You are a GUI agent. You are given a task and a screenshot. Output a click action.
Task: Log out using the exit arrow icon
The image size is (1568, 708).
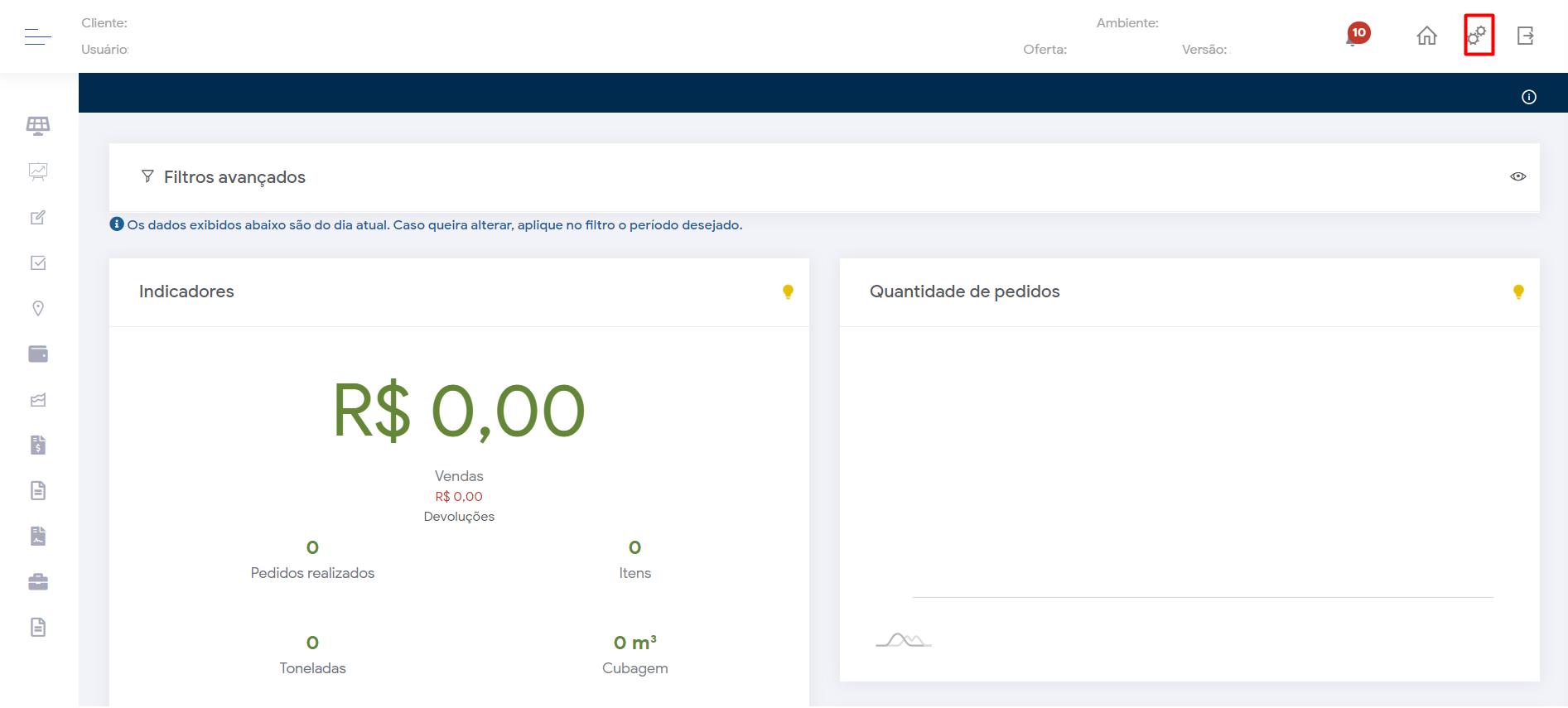[x=1525, y=36]
